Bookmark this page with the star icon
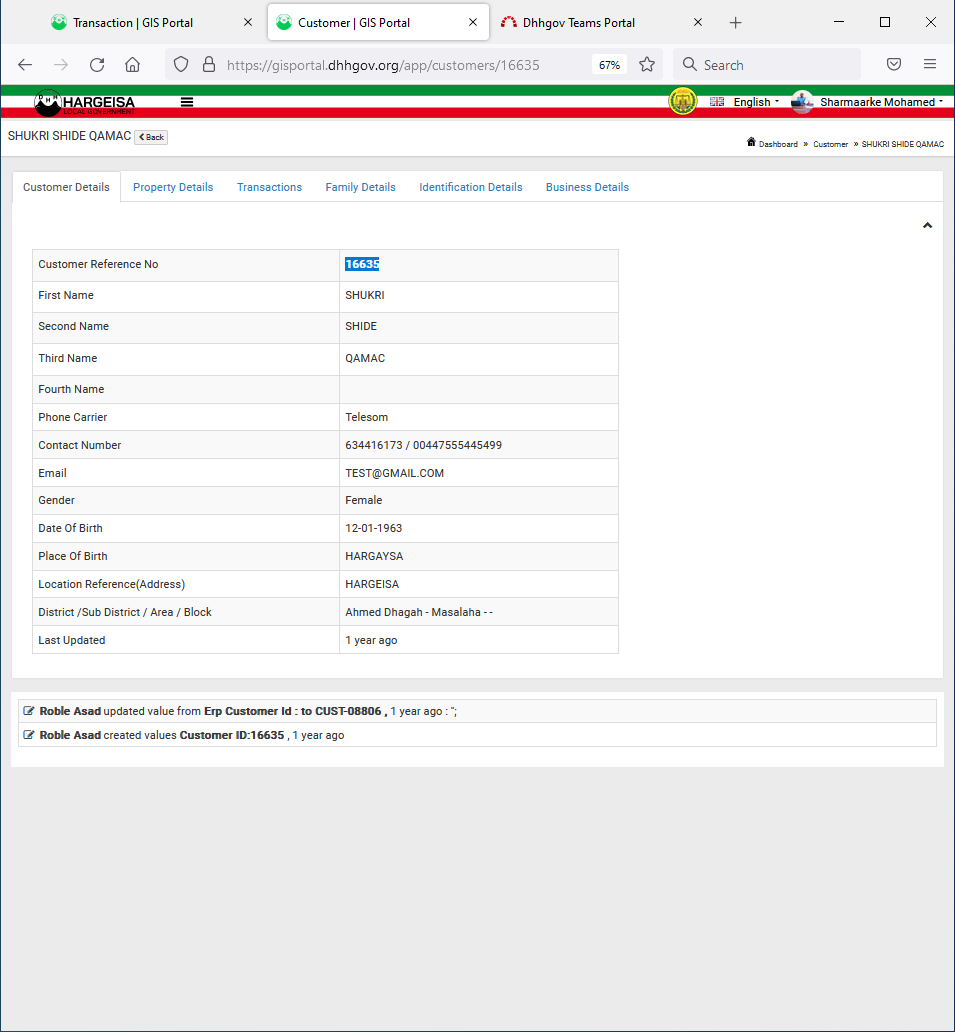The height and width of the screenshot is (1032, 955). tap(647, 64)
